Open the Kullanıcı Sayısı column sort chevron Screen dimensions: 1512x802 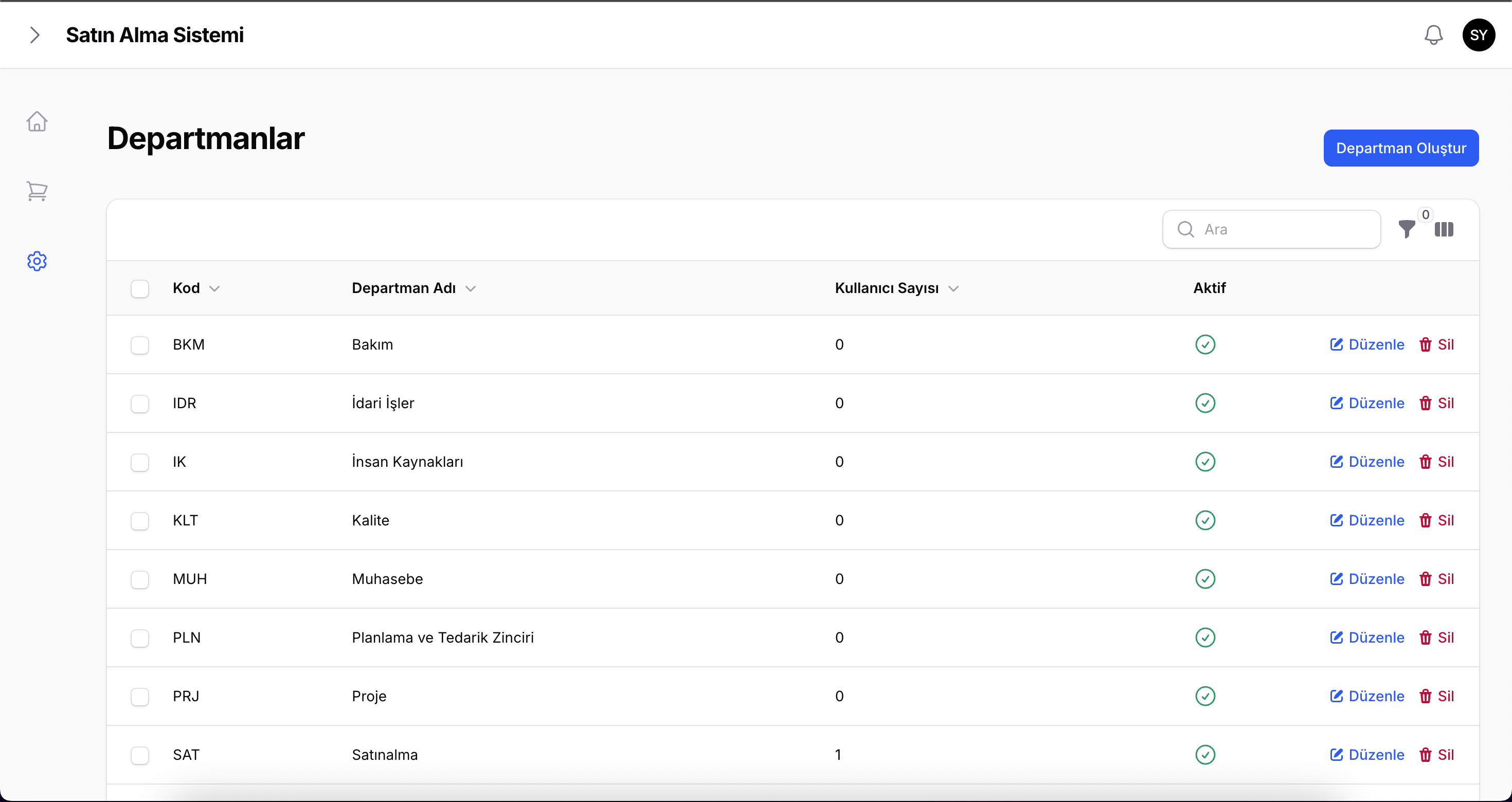click(953, 288)
